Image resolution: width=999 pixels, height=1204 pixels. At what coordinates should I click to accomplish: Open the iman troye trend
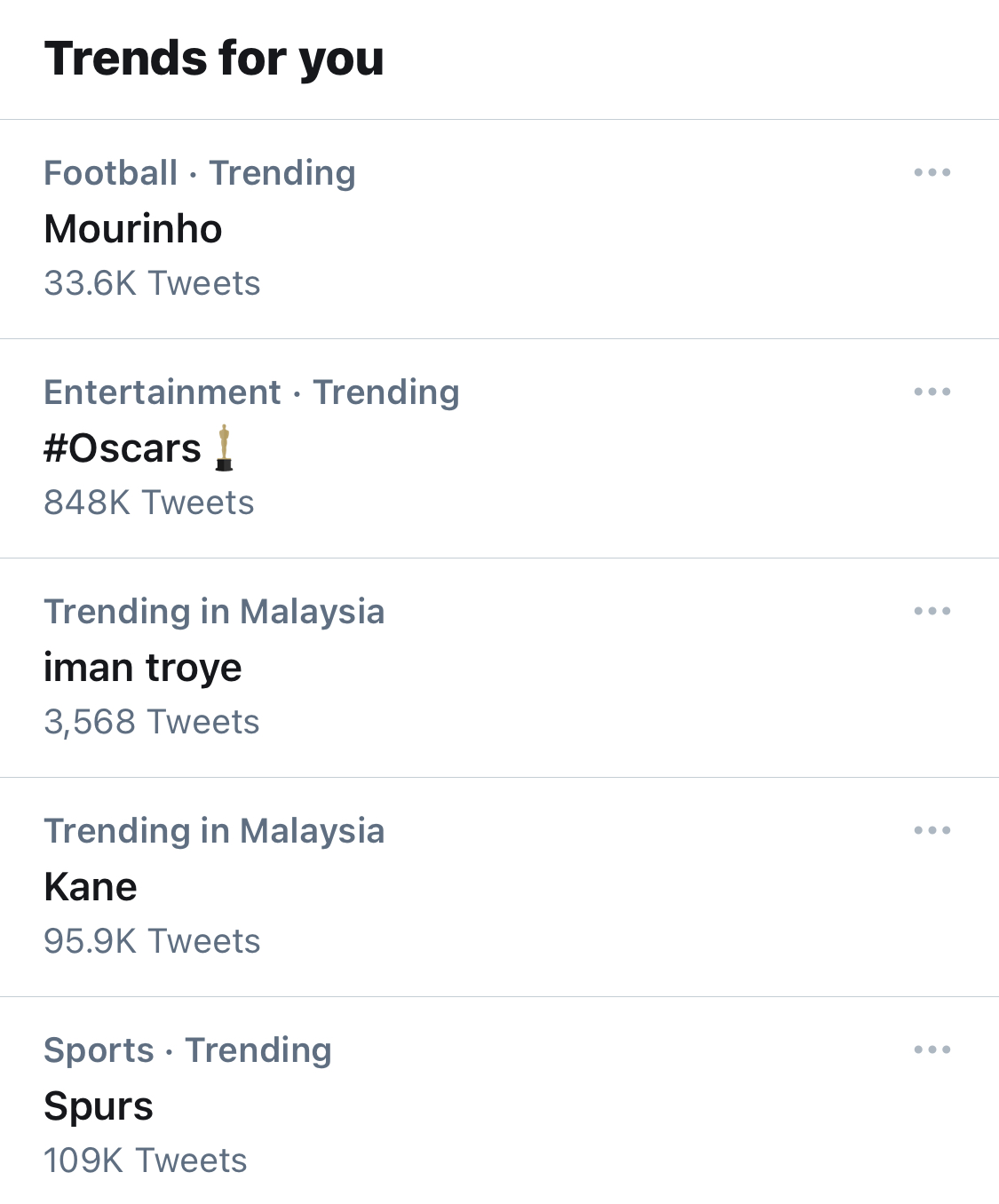(x=143, y=668)
